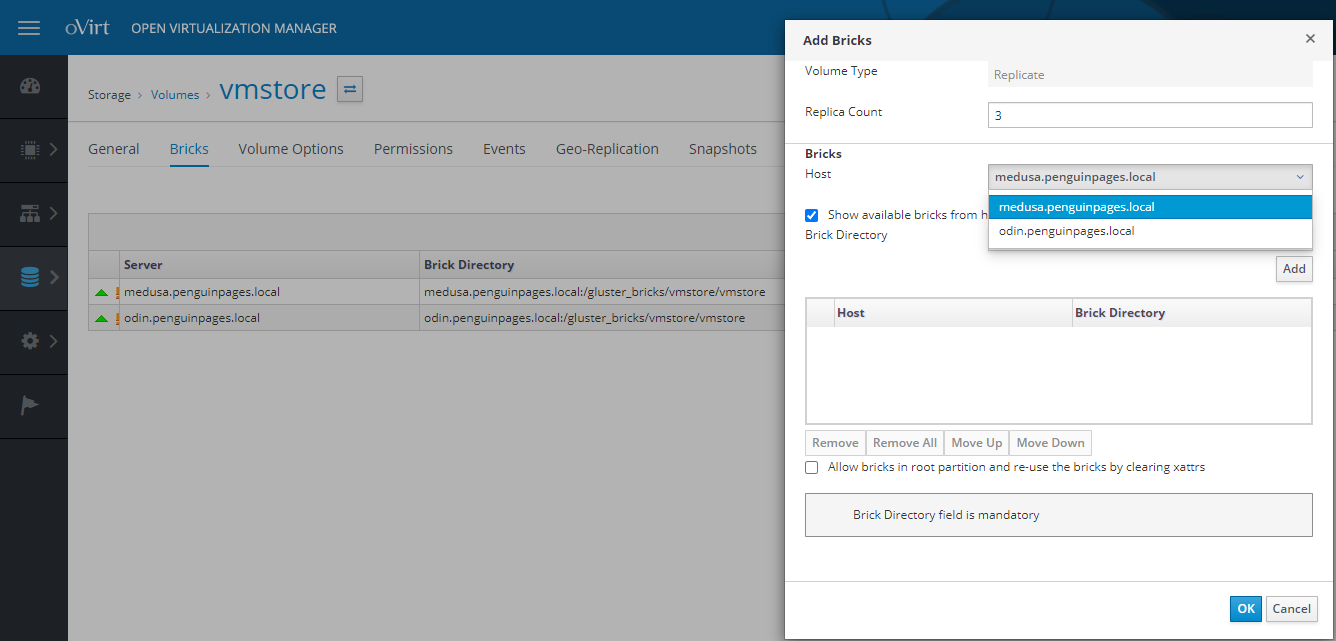
Task: Click the Add brick button
Action: click(x=1294, y=268)
